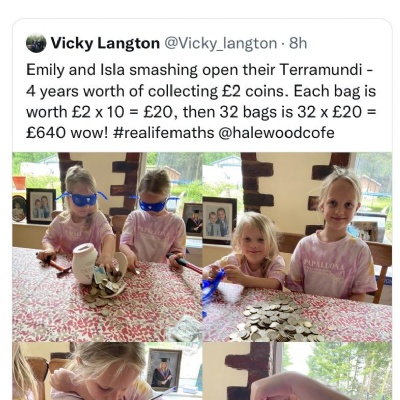The height and width of the screenshot is (400, 400).
Task: Click the red-handled hammer in right girl's hand
Action: coord(185,263)
